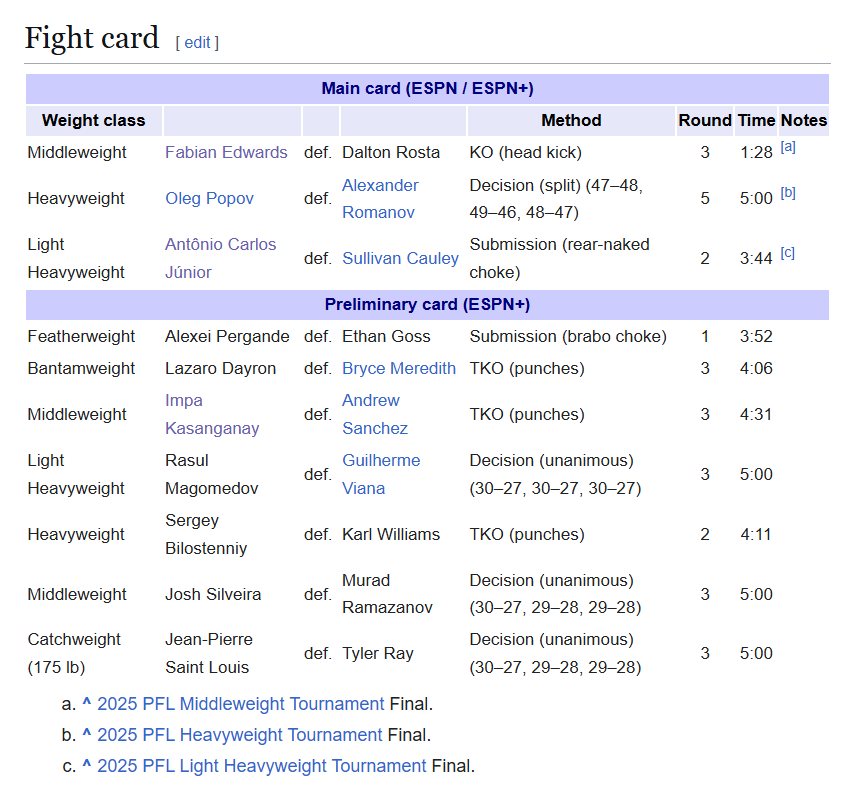Click the Time column header
The width and height of the screenshot is (849, 792).
click(756, 120)
